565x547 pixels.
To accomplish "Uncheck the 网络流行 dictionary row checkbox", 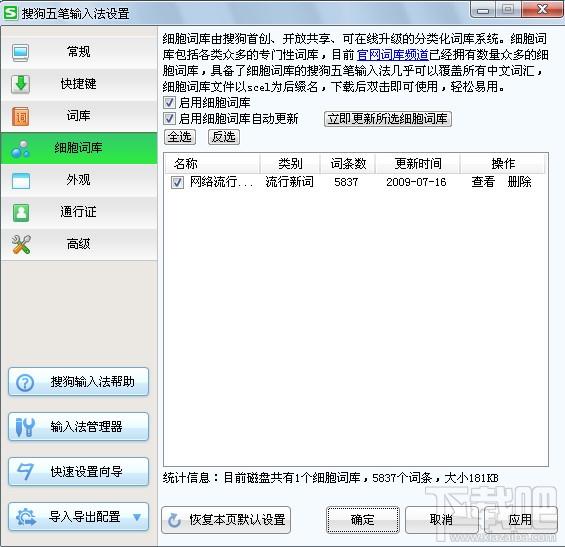I will (x=177, y=182).
